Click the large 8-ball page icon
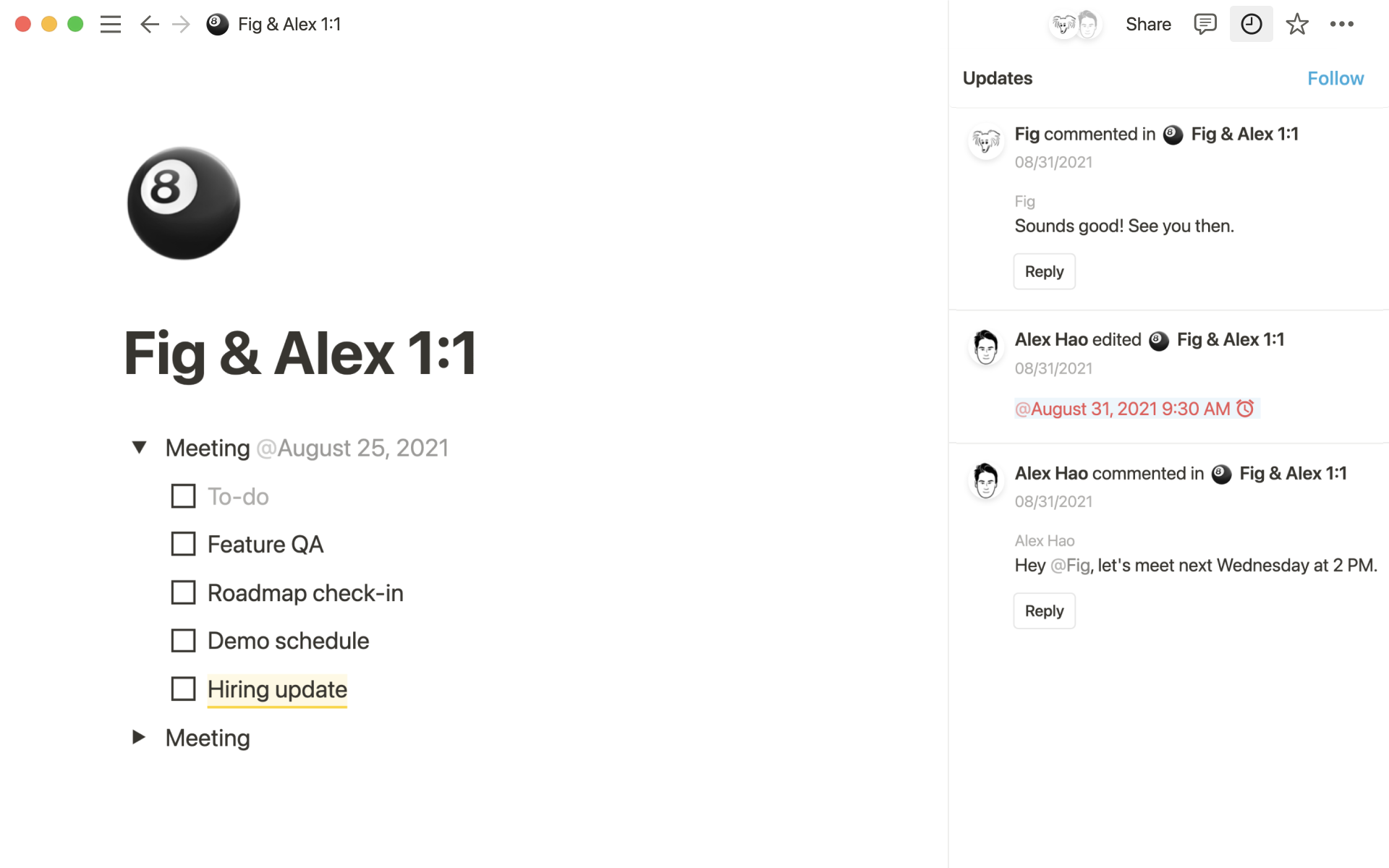1389x868 pixels. coord(184,203)
